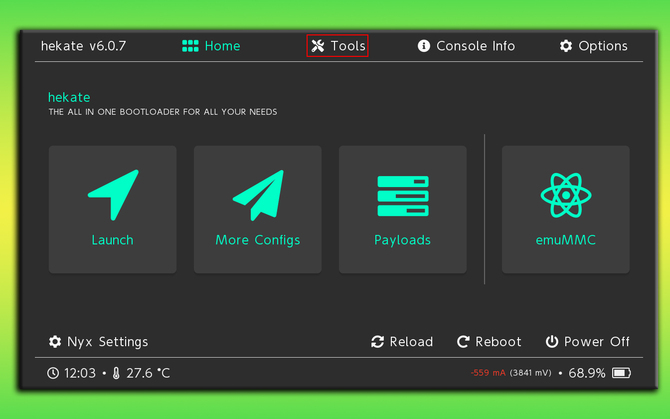Click the 68.9% battery percentage

[x=587, y=373]
